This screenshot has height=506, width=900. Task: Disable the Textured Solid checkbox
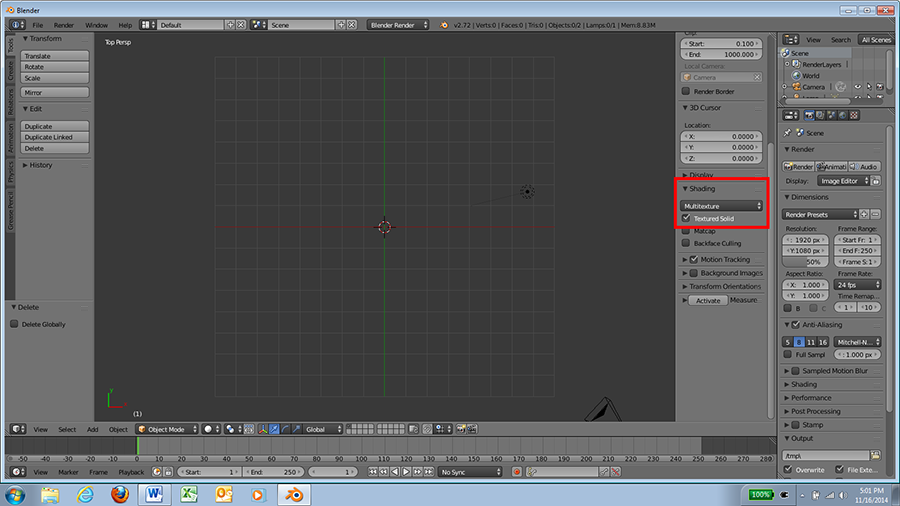(686, 218)
